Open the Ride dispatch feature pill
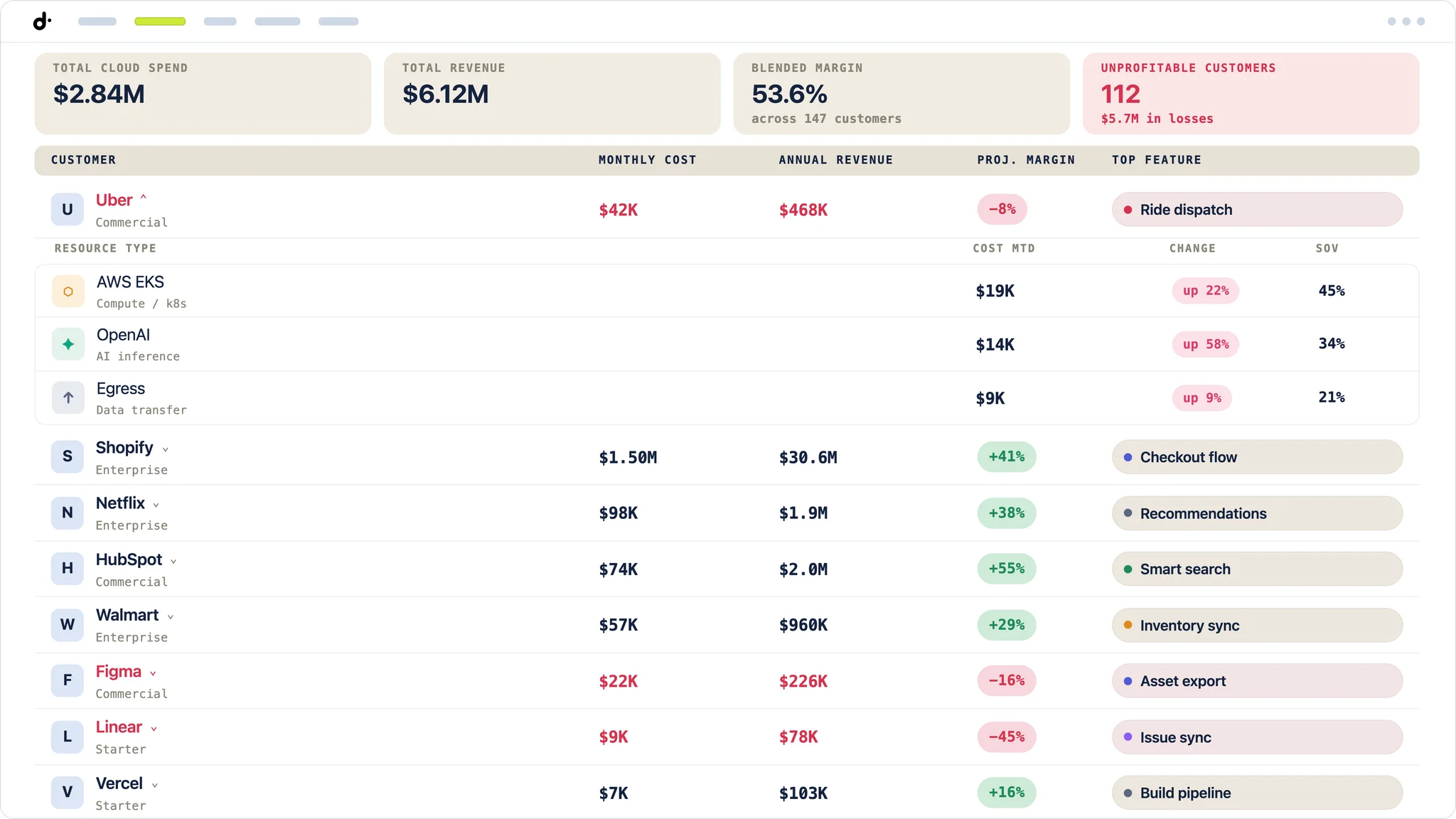 click(1257, 210)
